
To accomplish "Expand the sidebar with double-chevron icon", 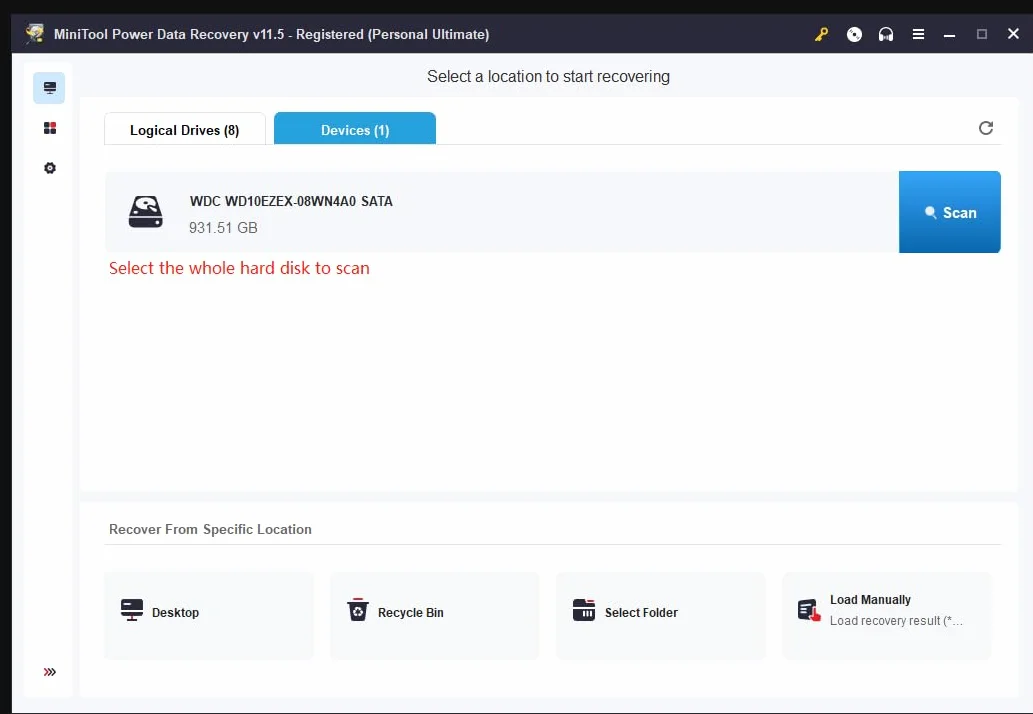I will pos(49,672).
